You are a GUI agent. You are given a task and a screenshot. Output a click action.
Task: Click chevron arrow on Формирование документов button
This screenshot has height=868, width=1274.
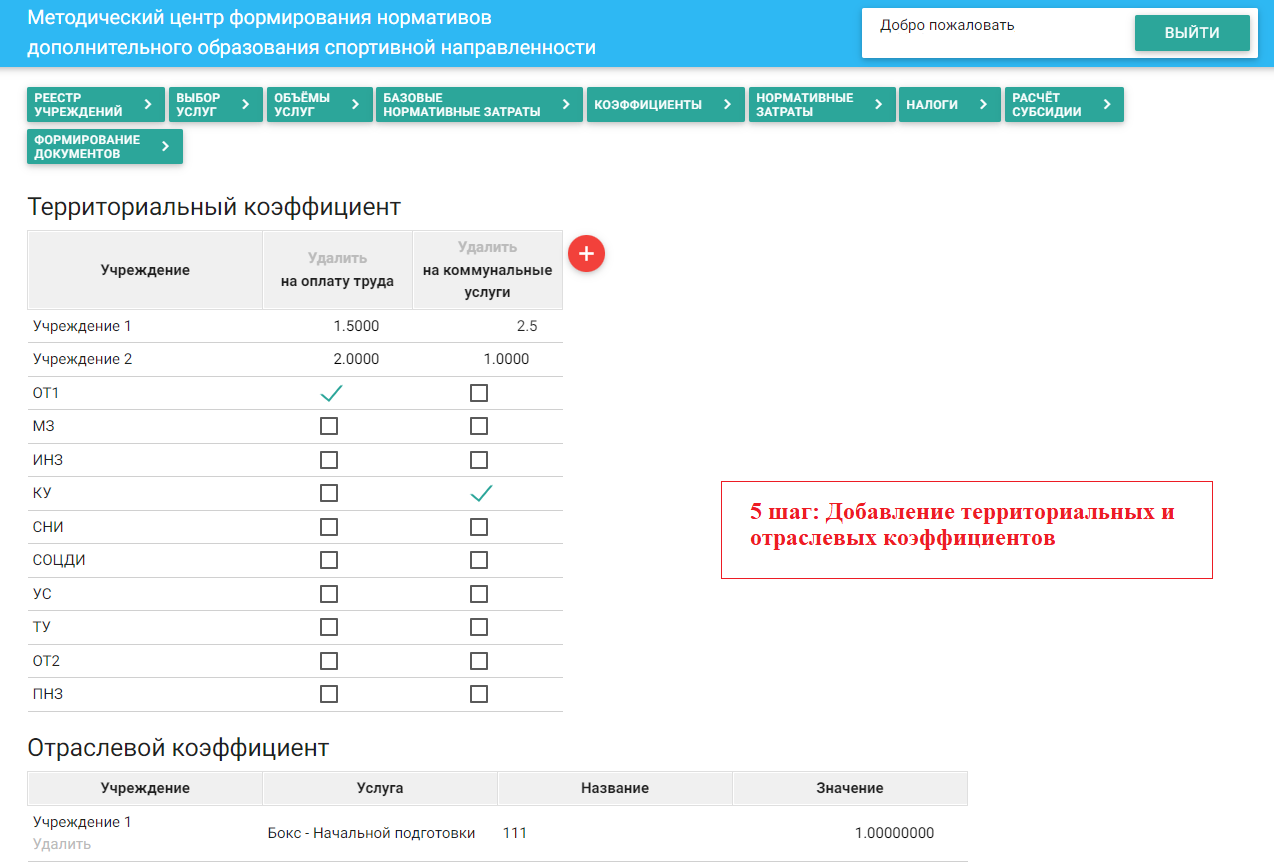(166, 147)
